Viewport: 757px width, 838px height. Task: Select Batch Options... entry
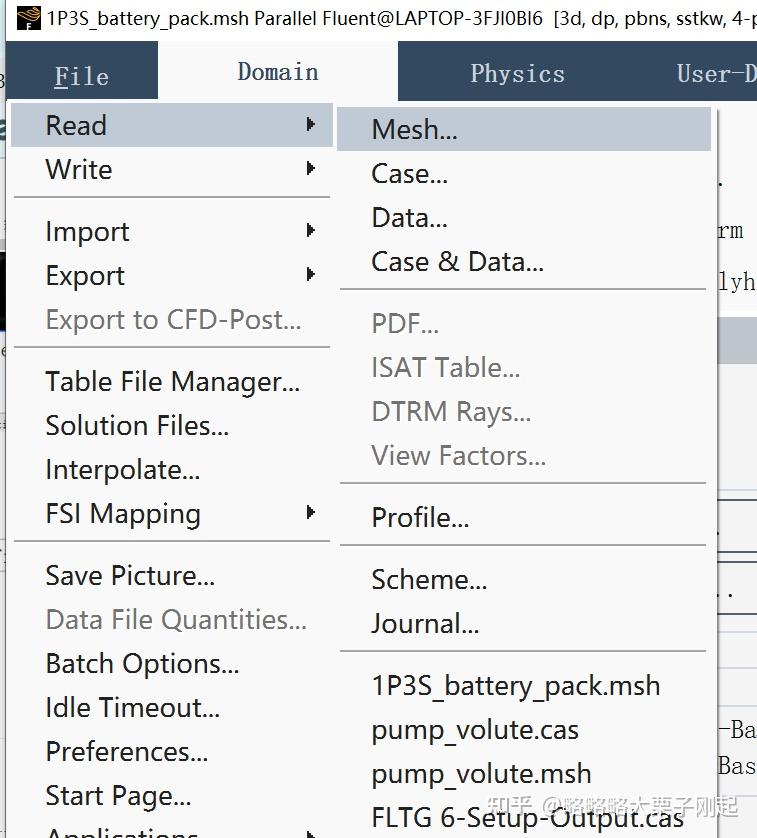tap(142, 664)
